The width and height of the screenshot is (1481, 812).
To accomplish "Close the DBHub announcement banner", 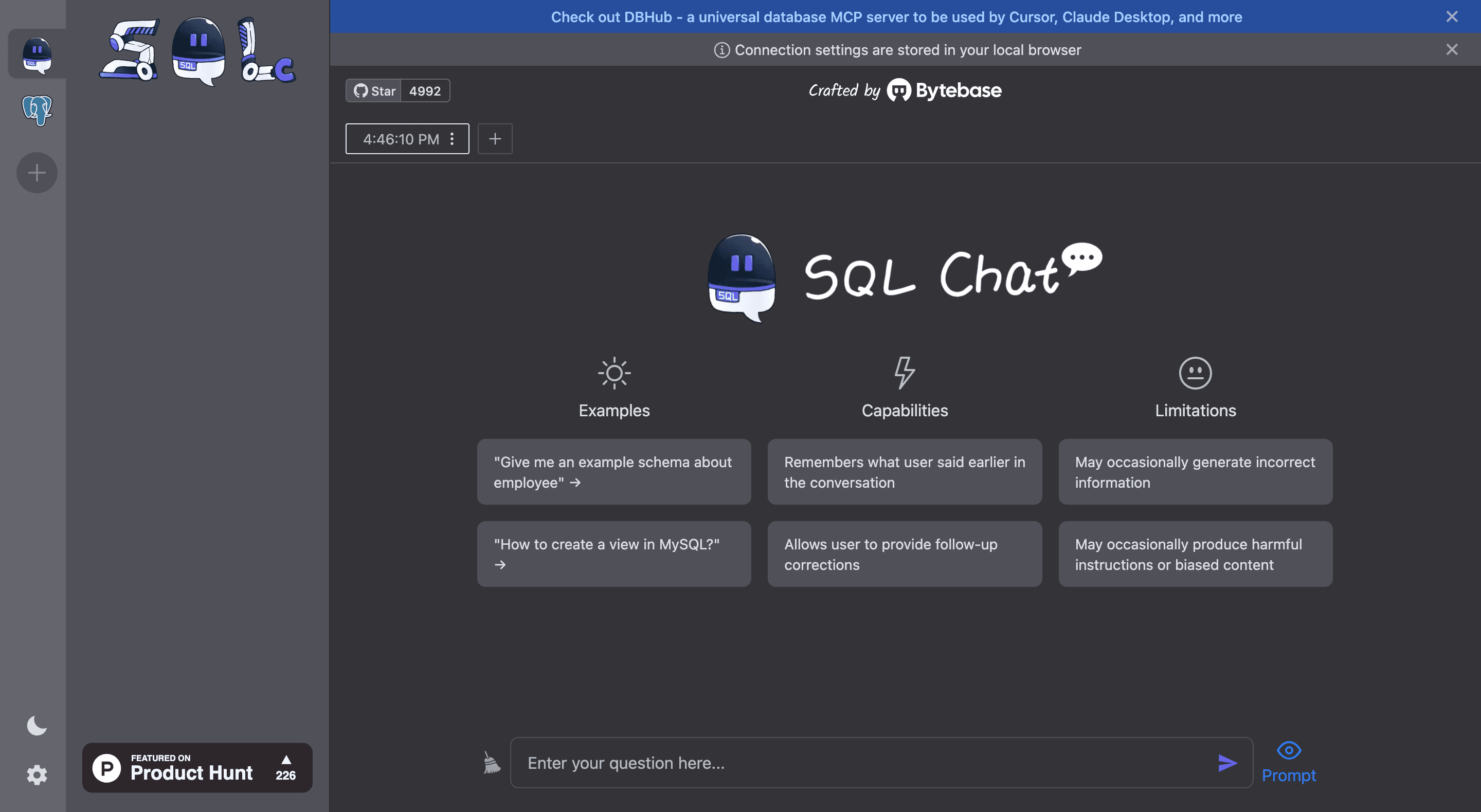I will (1452, 16).
